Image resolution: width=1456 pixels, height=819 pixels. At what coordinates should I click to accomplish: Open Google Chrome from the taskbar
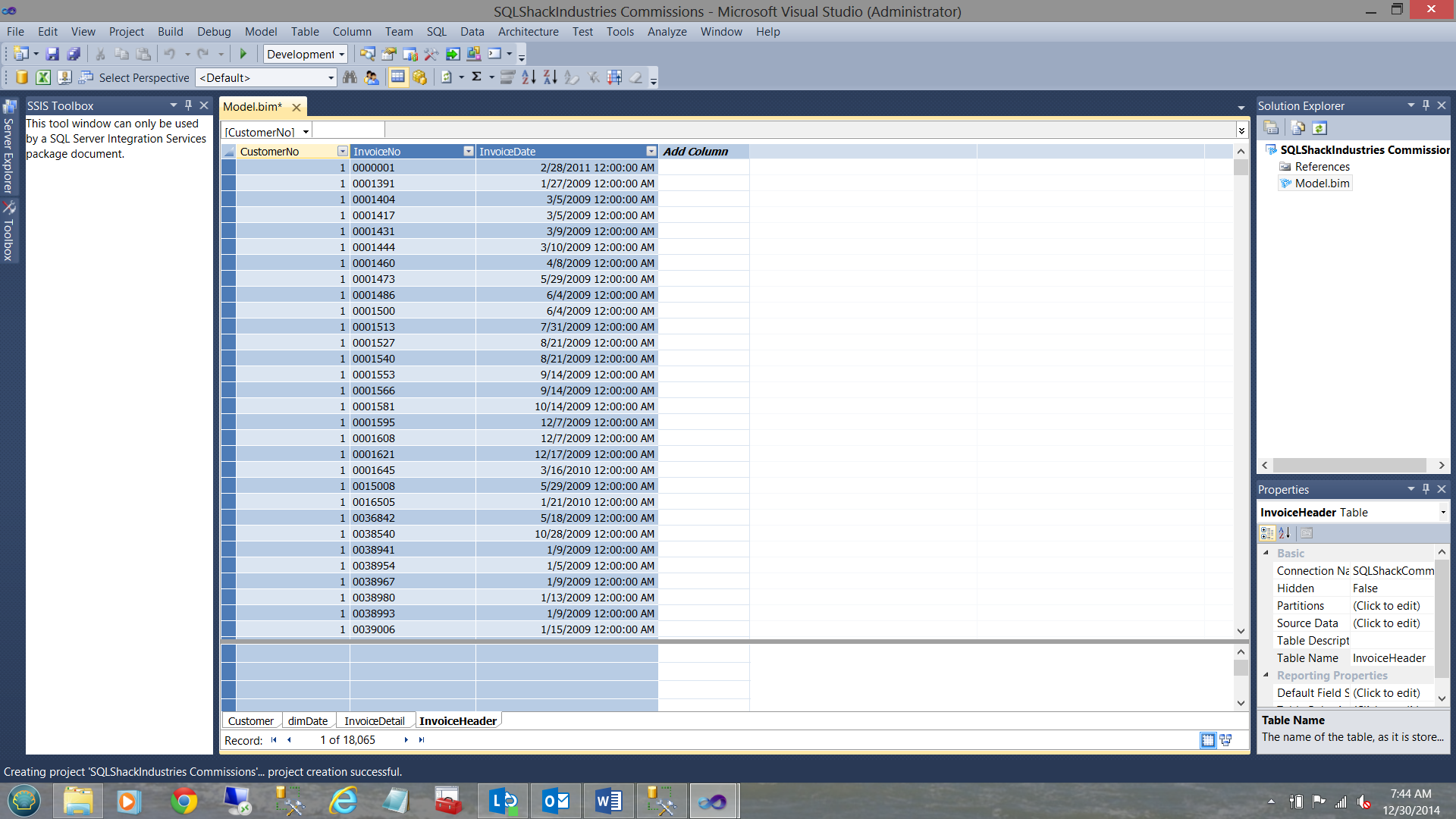pos(184,802)
